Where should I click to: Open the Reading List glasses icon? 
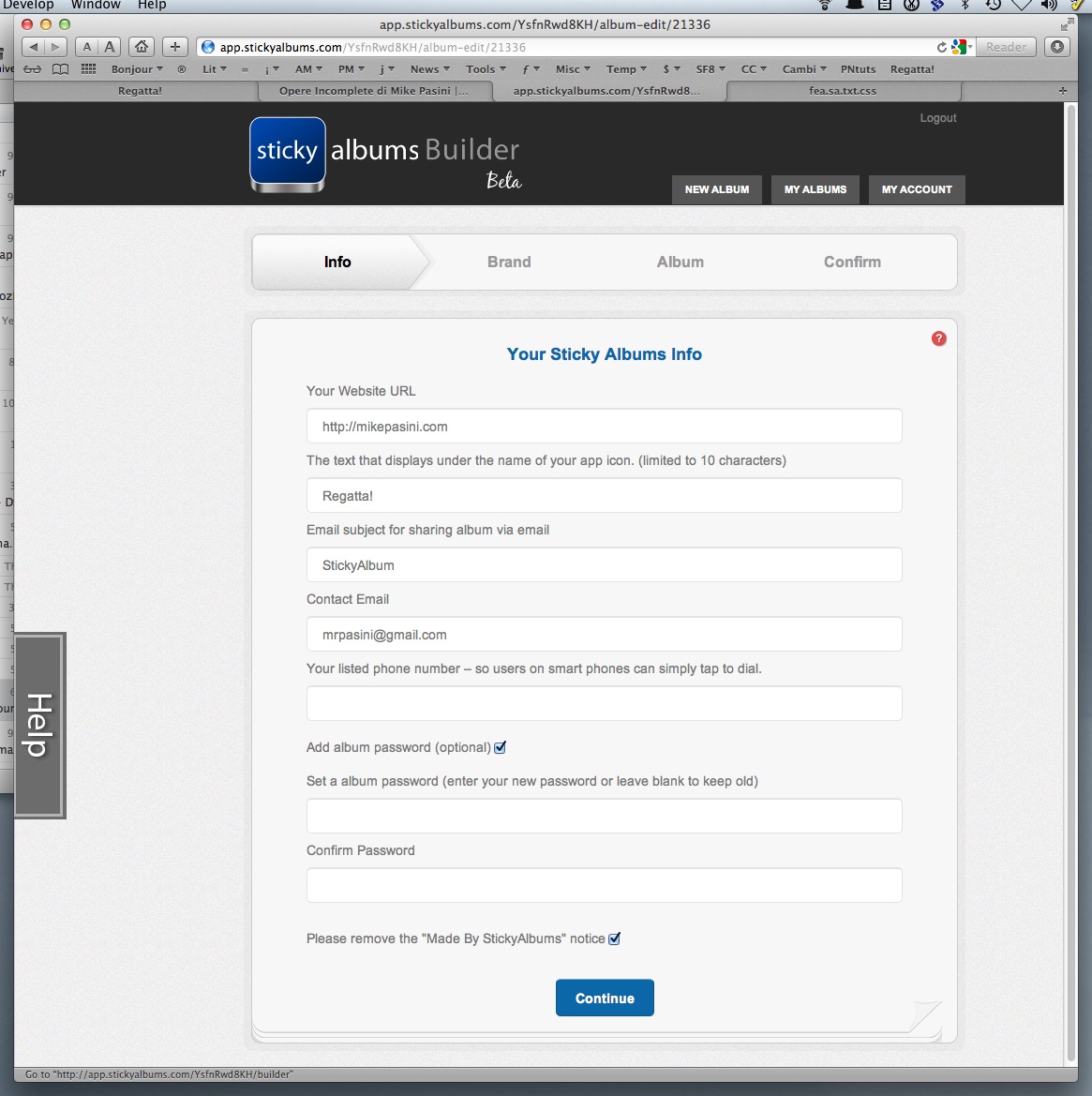coord(33,69)
